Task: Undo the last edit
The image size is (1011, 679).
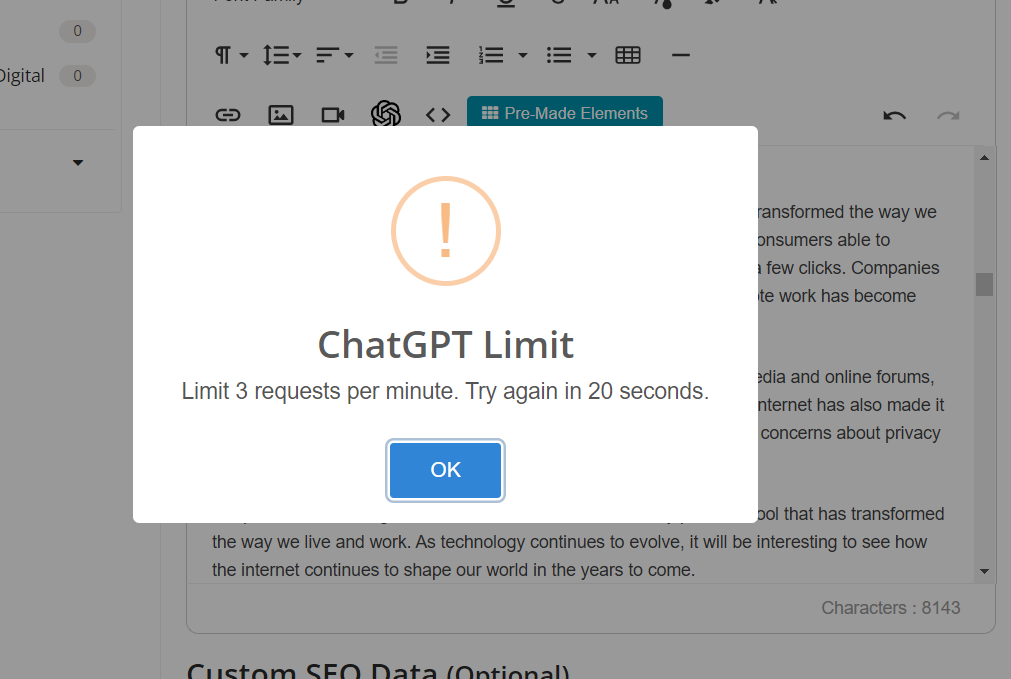Action: click(894, 116)
